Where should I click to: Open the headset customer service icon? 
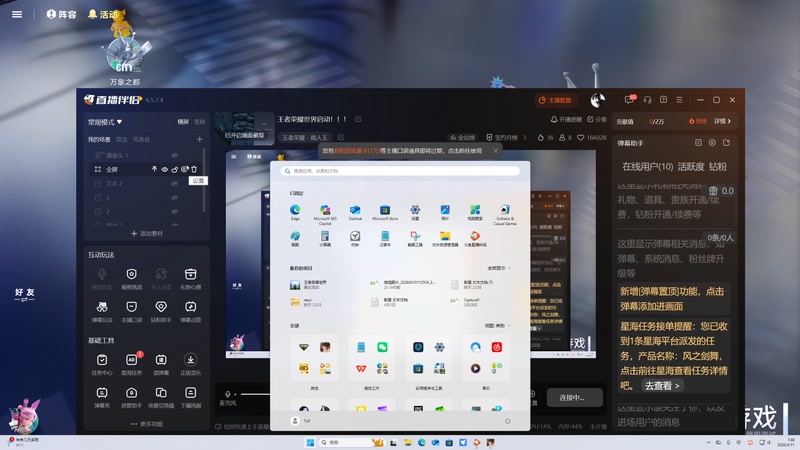click(x=647, y=100)
